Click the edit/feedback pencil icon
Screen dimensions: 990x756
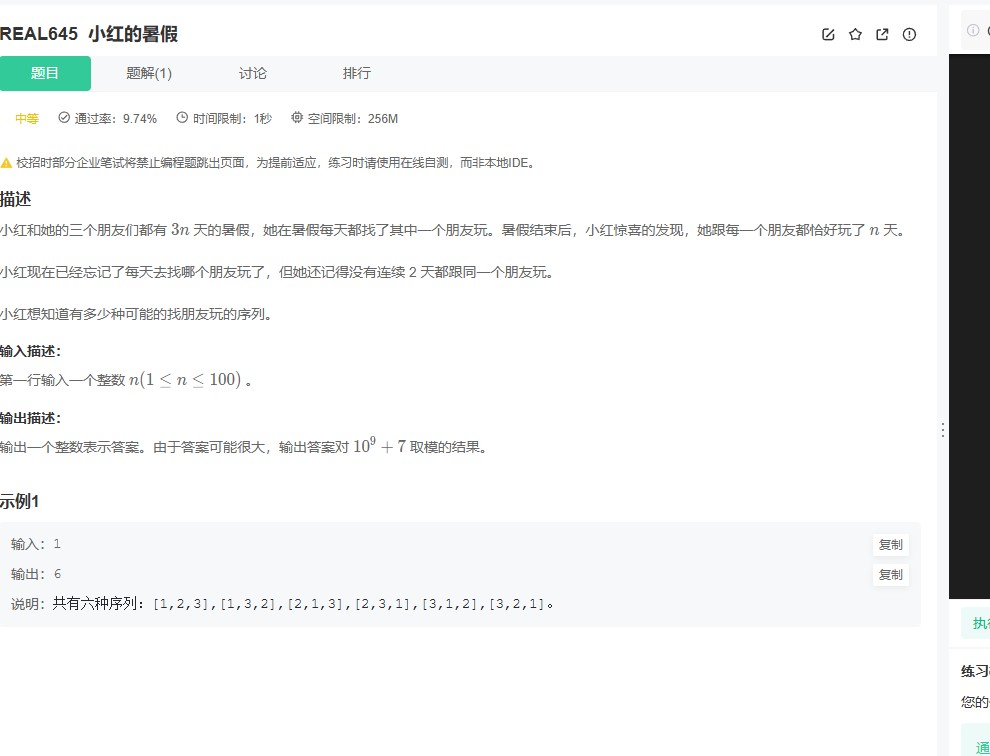[x=828, y=33]
